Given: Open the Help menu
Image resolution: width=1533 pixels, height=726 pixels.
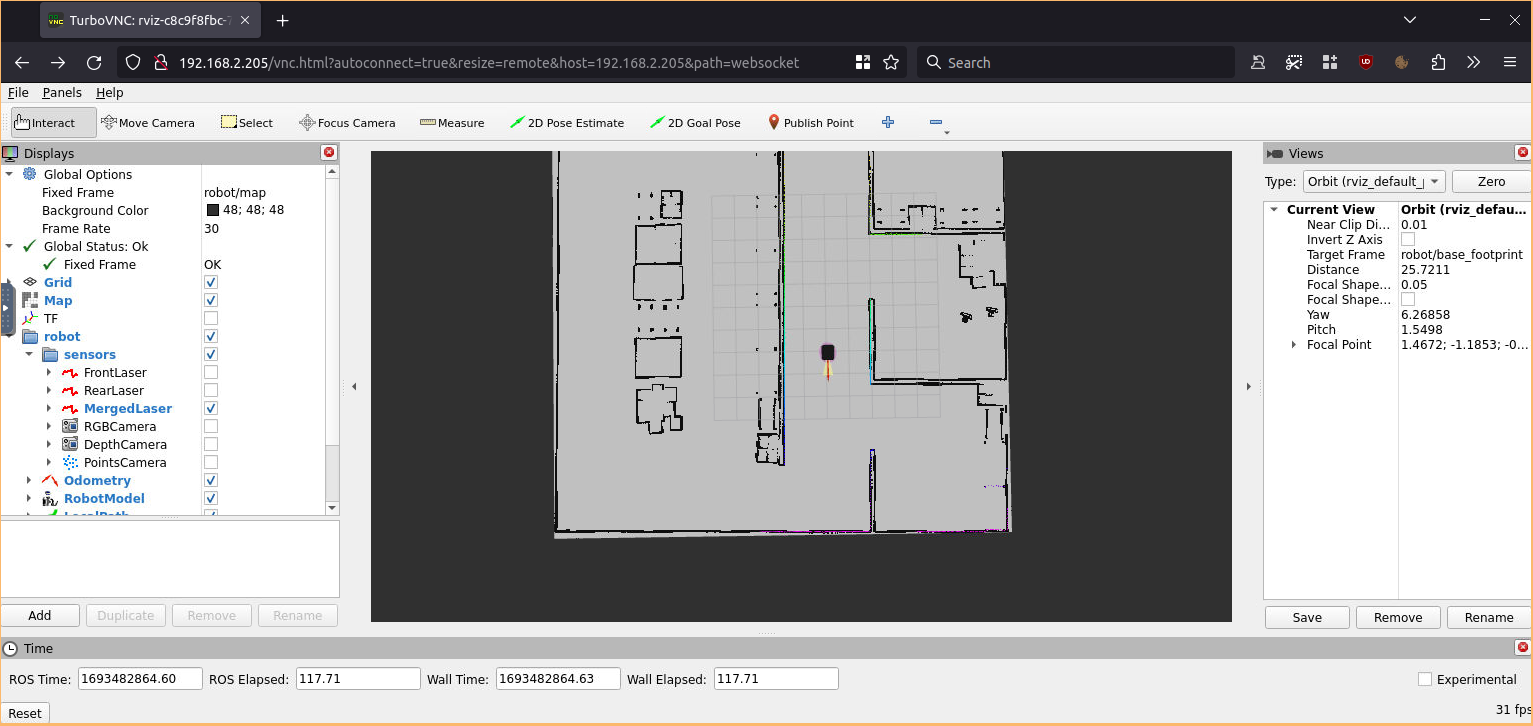Looking at the screenshot, I should 109,92.
